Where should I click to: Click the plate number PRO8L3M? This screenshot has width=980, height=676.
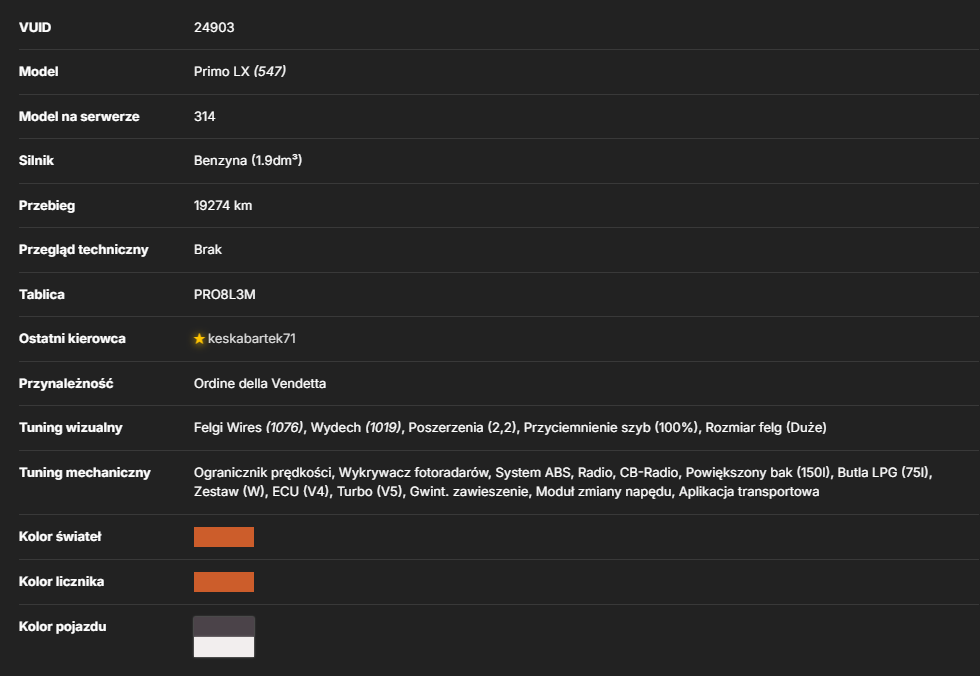pyautogui.click(x=224, y=294)
